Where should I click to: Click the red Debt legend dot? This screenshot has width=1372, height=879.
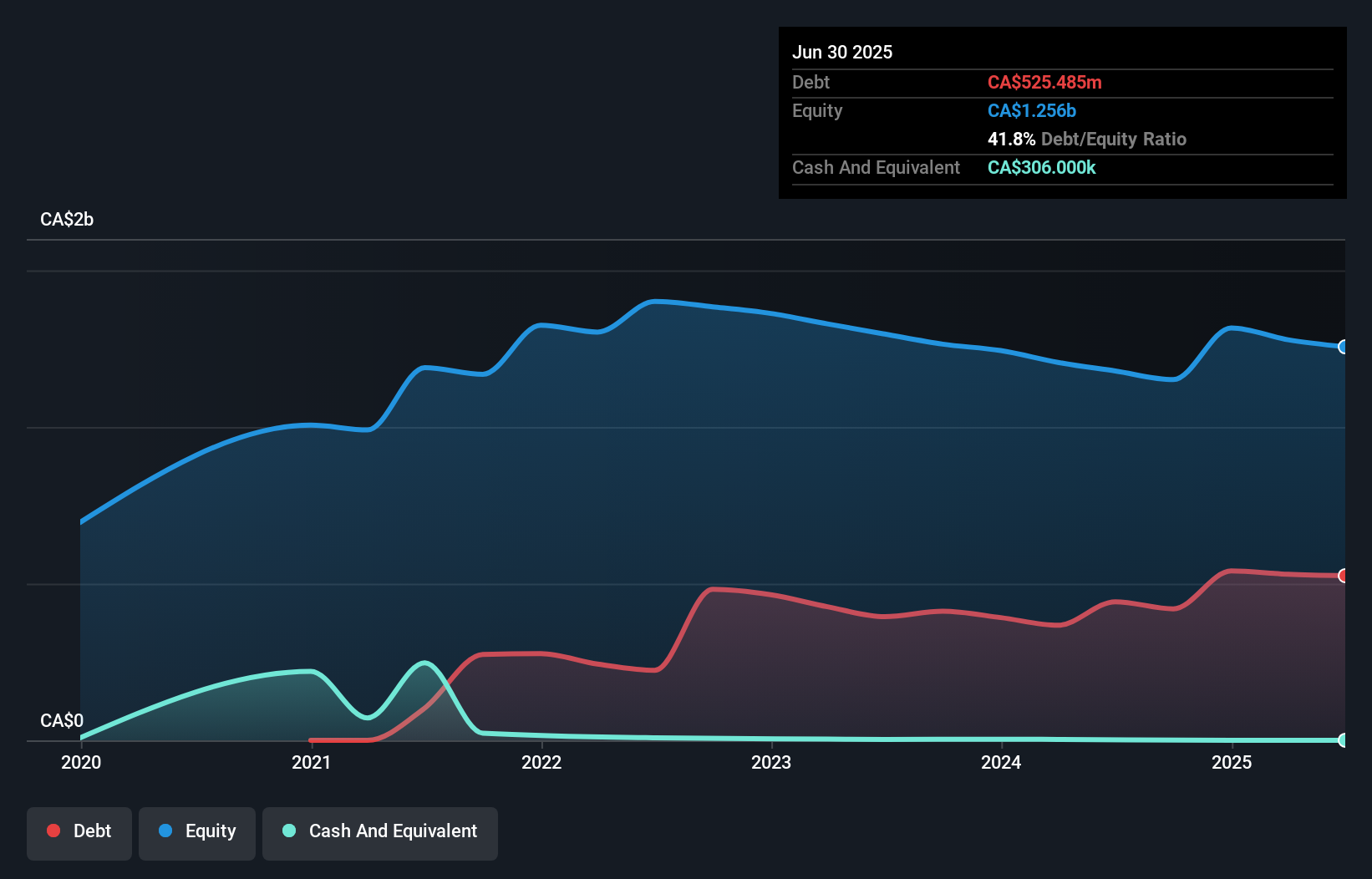(53, 831)
